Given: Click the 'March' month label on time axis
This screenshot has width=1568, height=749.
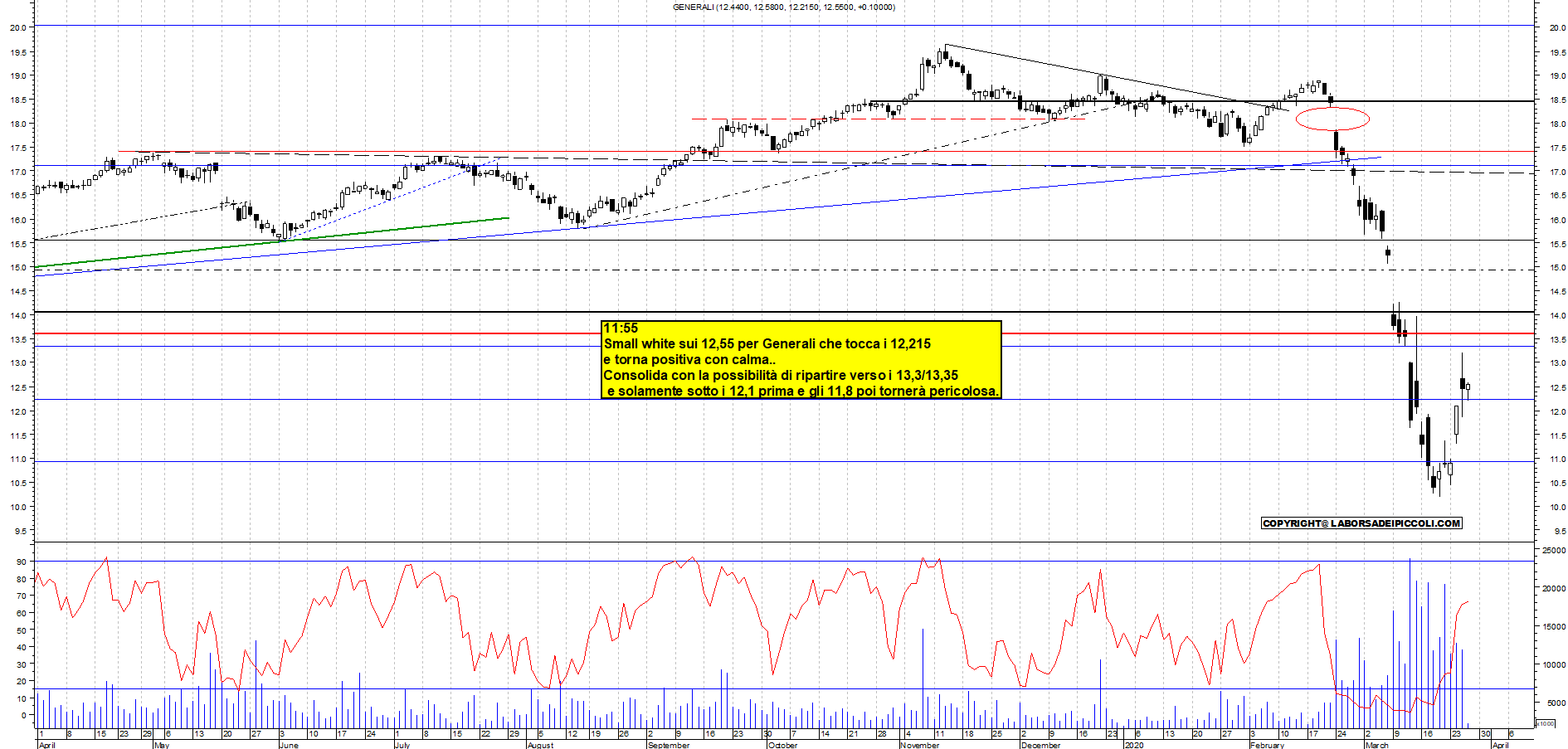Looking at the screenshot, I should point(1376,745).
